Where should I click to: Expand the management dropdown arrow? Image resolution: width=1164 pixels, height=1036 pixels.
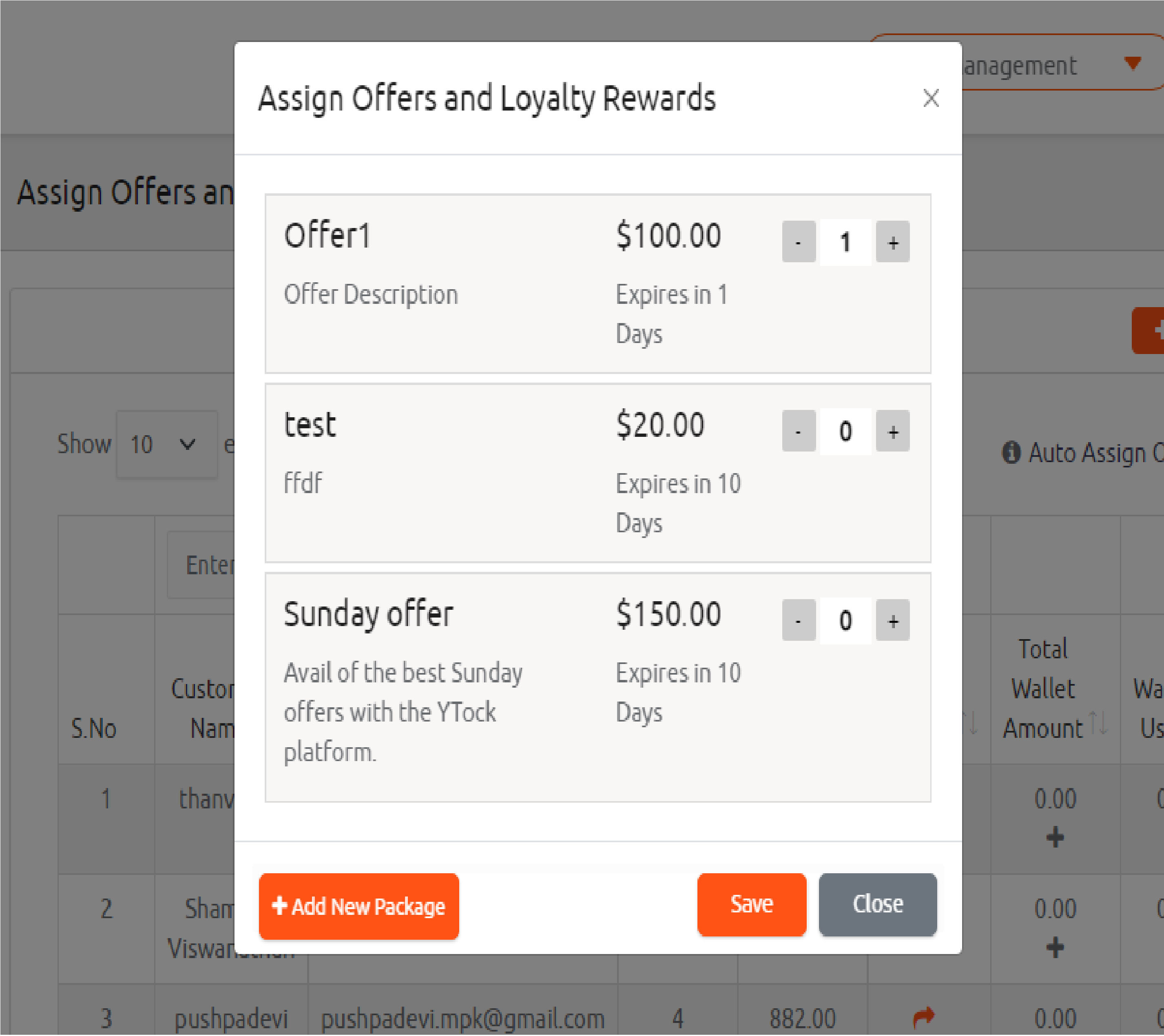(x=1132, y=63)
